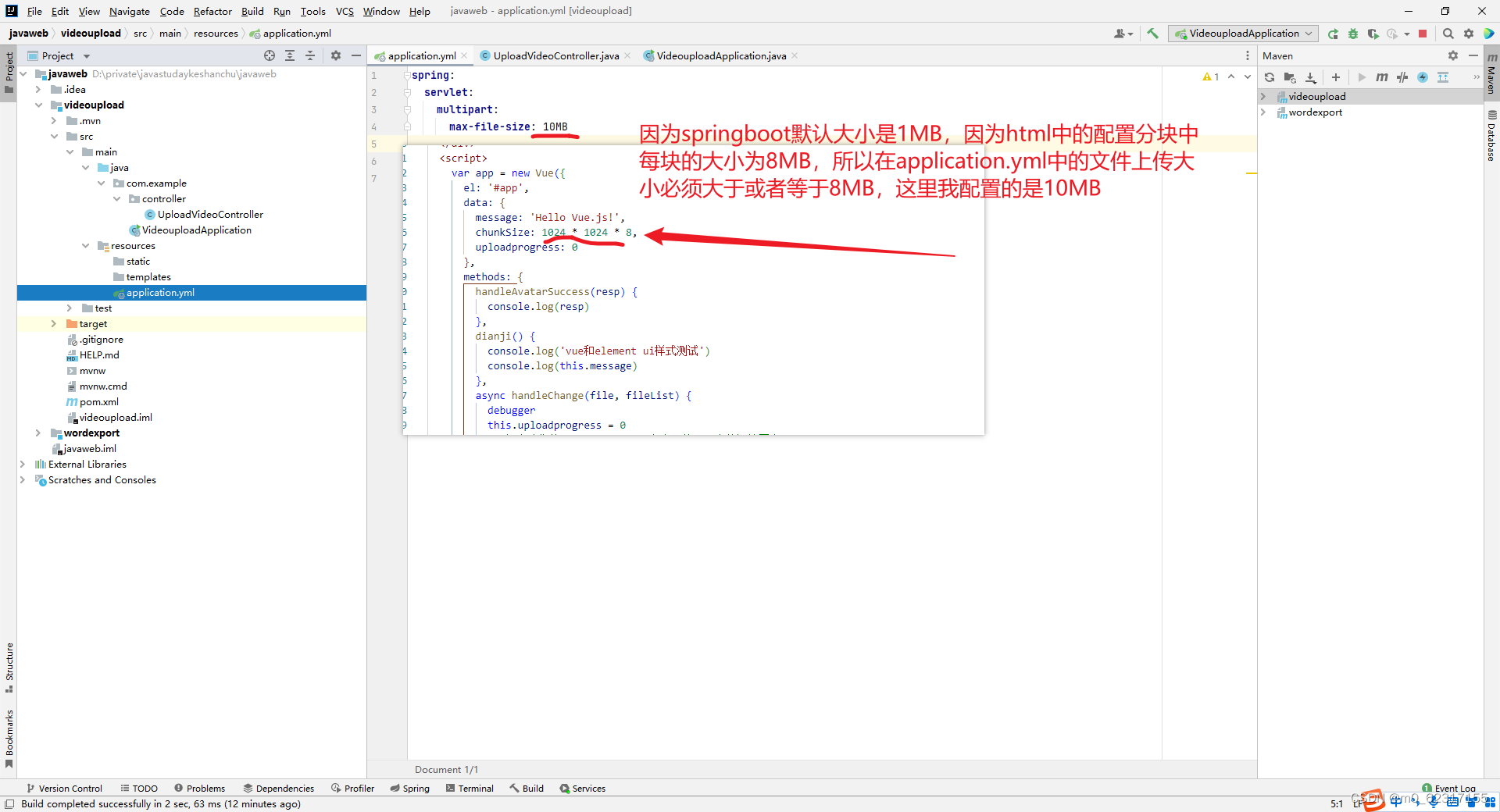Toggle Maven skip tests mode
1500x812 pixels.
point(1423,77)
